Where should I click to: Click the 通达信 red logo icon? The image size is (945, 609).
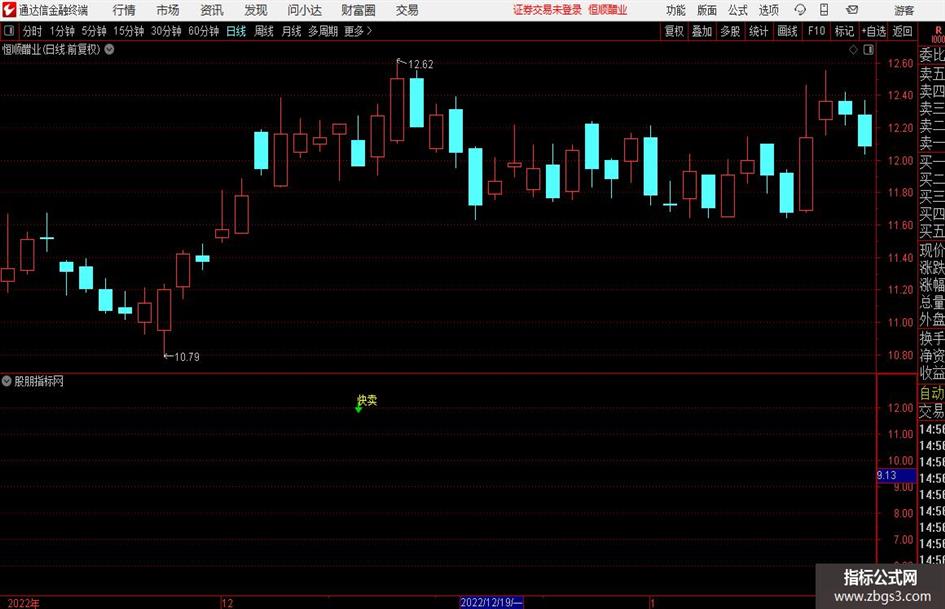[9, 10]
